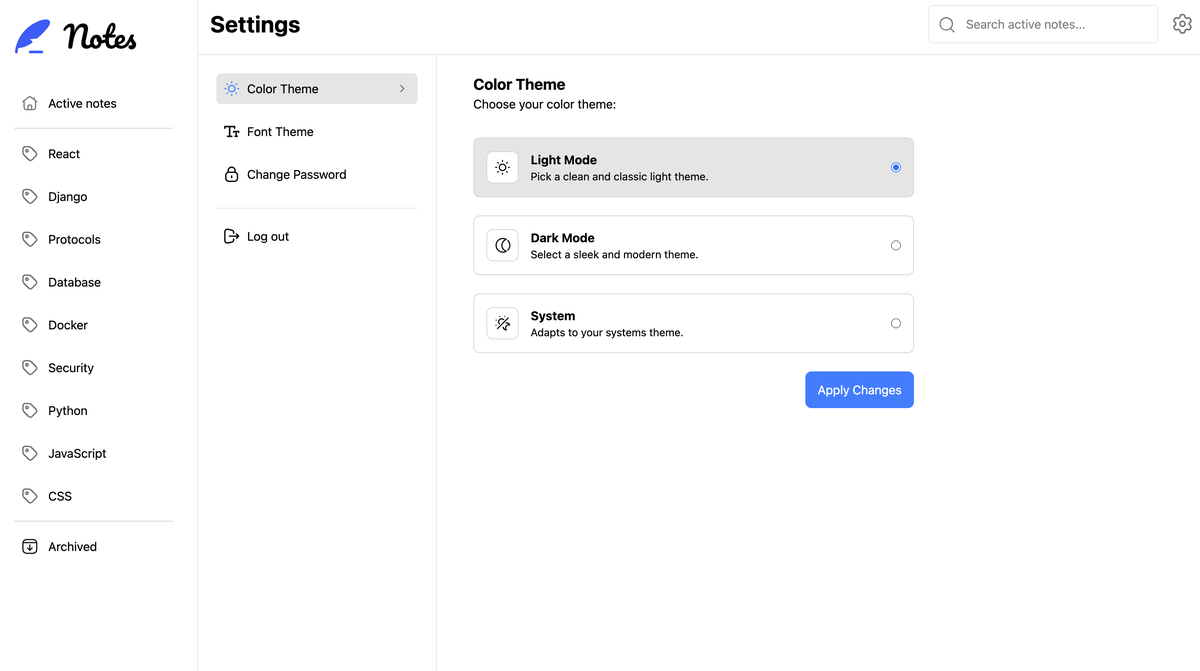Open Active notes via the house icon

(x=29, y=102)
